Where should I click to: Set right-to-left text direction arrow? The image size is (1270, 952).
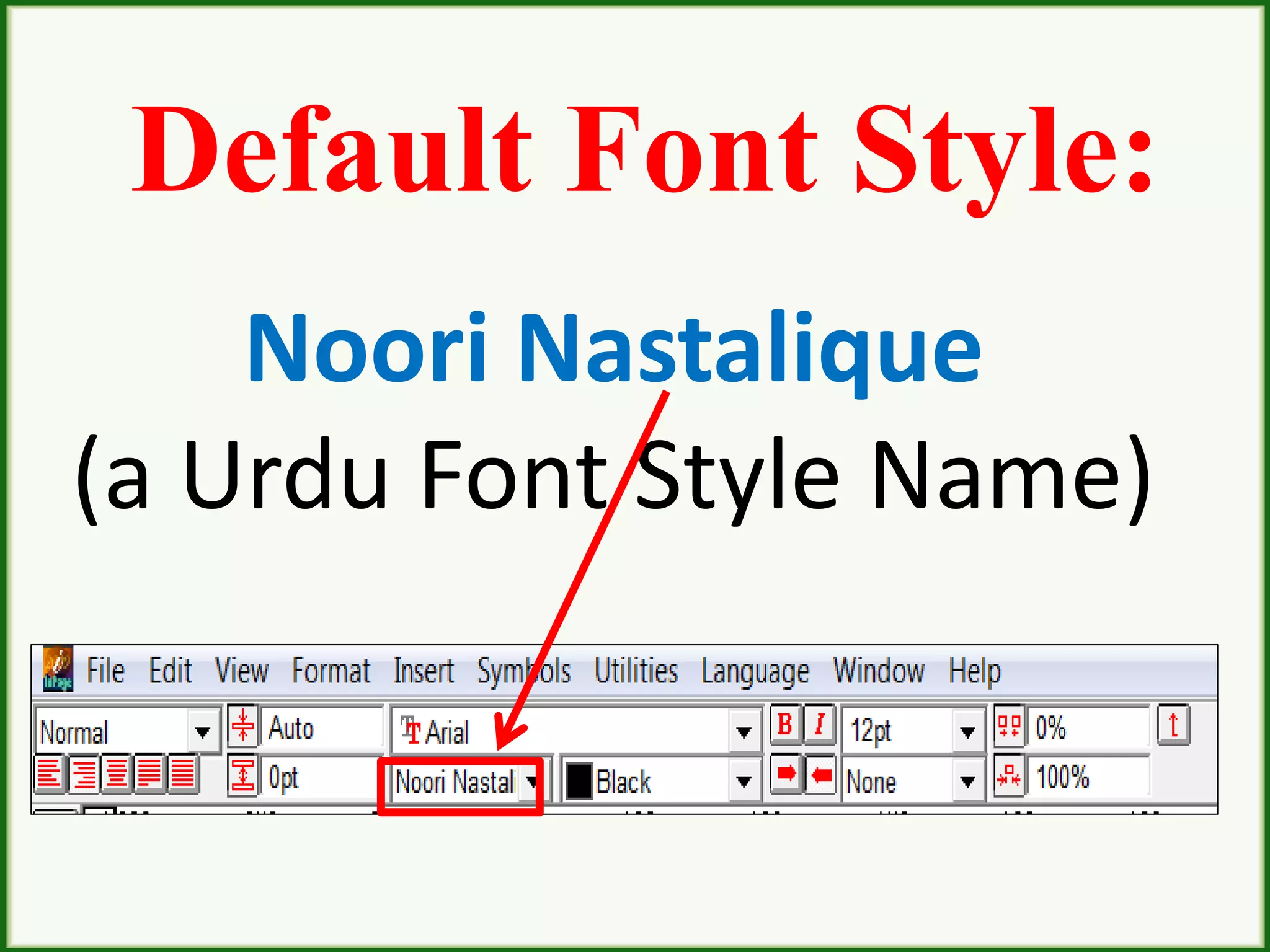821,774
